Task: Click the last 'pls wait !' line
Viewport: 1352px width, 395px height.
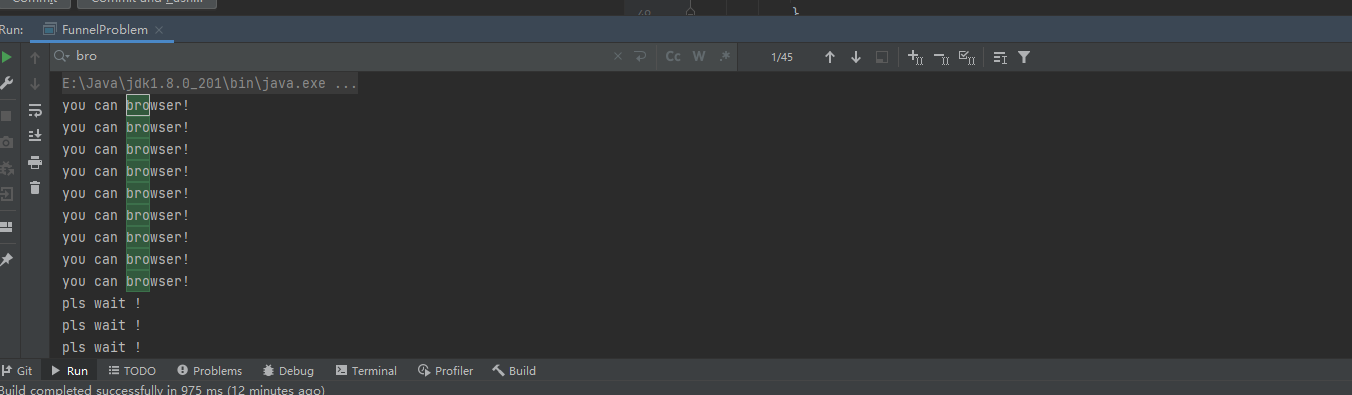Action: pyautogui.click(x=102, y=347)
